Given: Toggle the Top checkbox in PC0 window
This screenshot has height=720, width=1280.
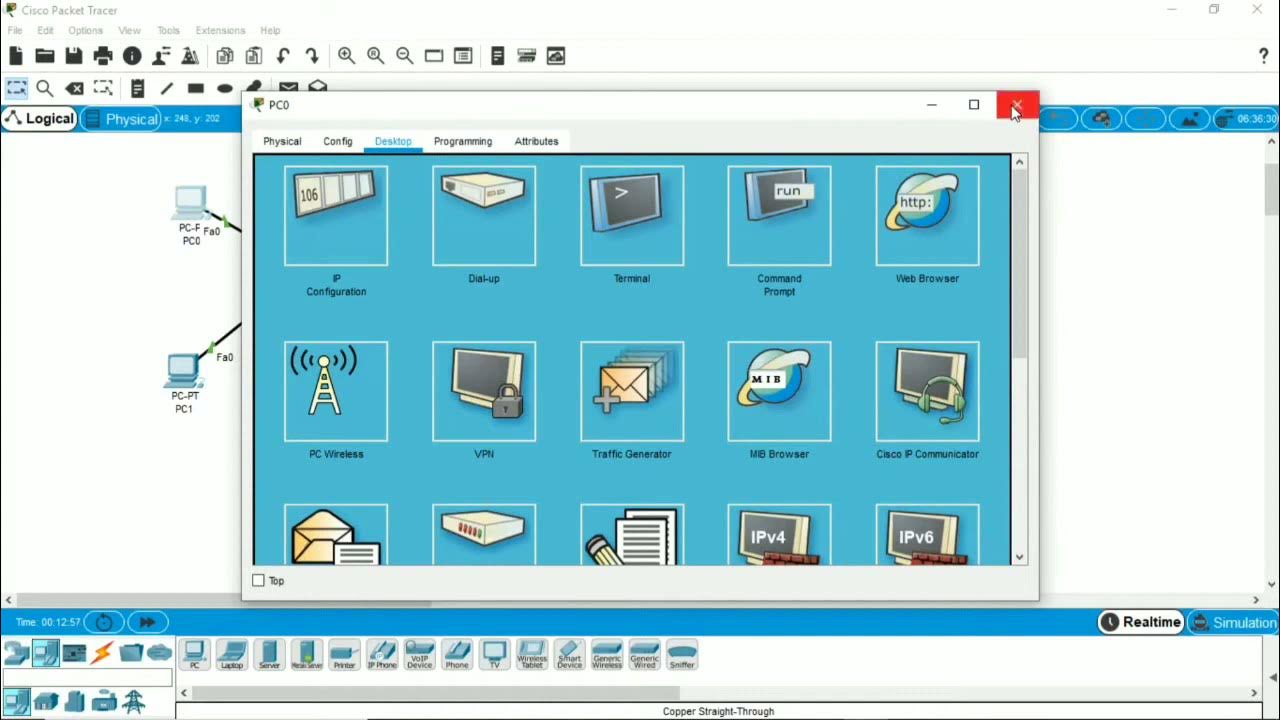Looking at the screenshot, I should point(259,580).
